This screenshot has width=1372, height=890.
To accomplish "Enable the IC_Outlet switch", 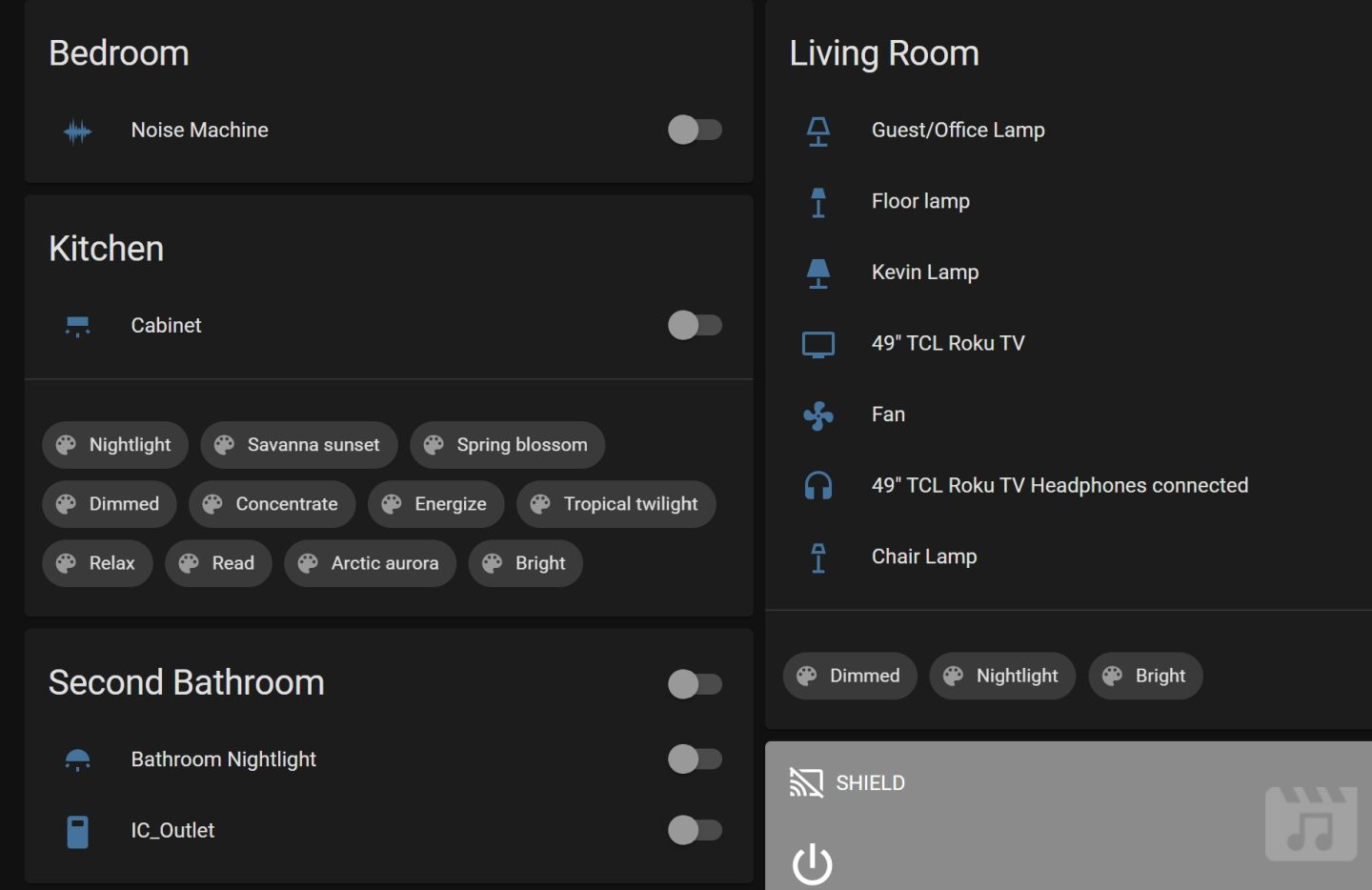I will tap(695, 830).
